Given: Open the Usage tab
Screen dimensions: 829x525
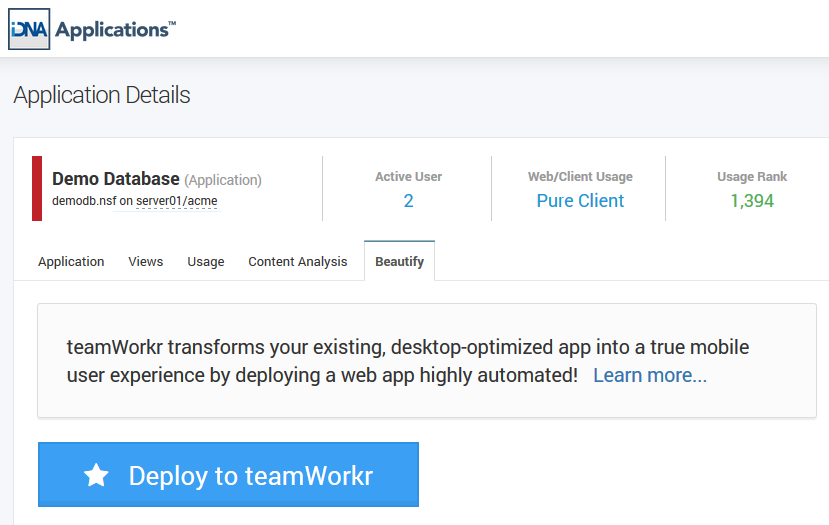Looking at the screenshot, I should (206, 262).
